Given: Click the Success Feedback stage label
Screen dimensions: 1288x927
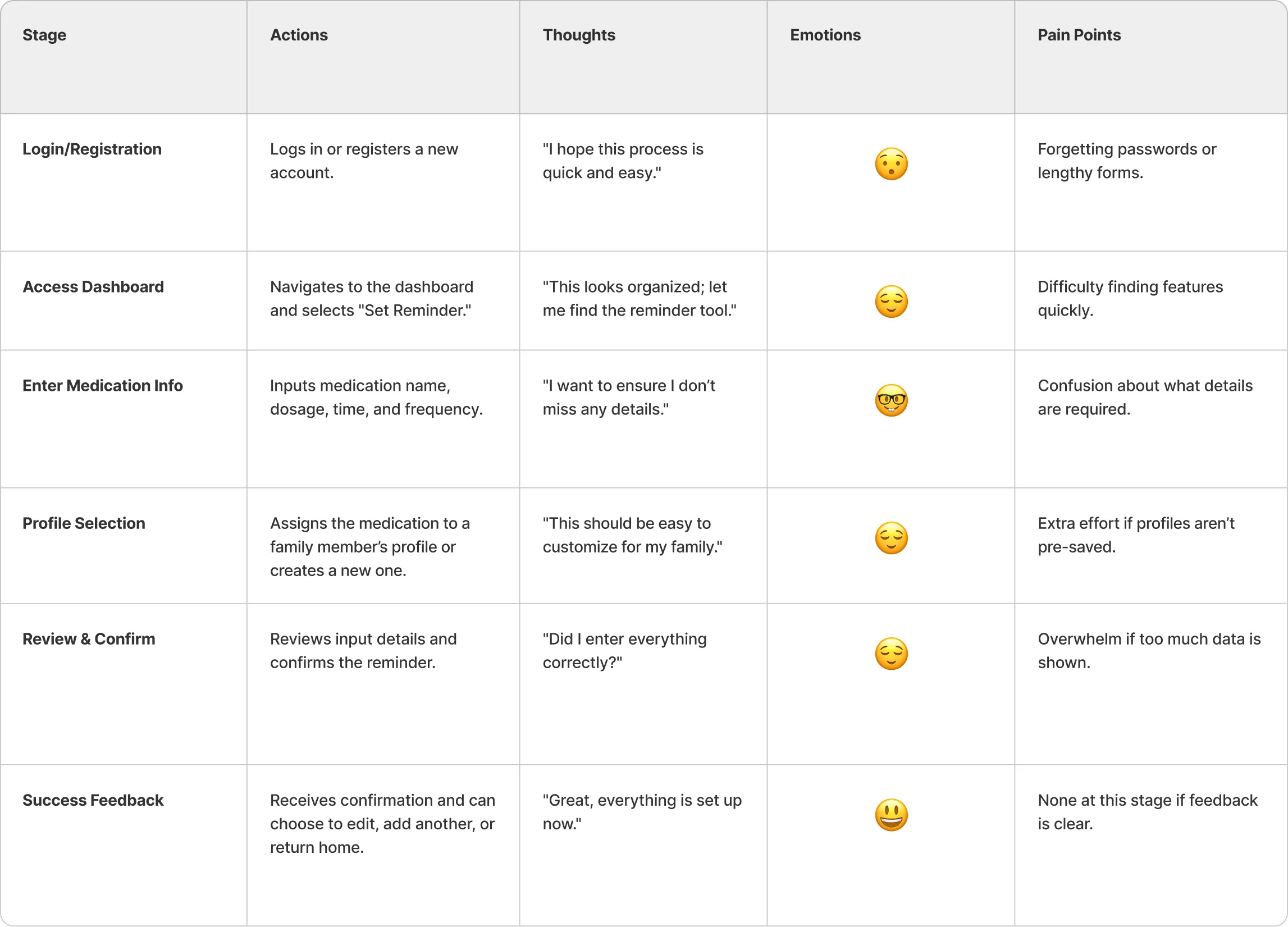Looking at the screenshot, I should click(93, 800).
